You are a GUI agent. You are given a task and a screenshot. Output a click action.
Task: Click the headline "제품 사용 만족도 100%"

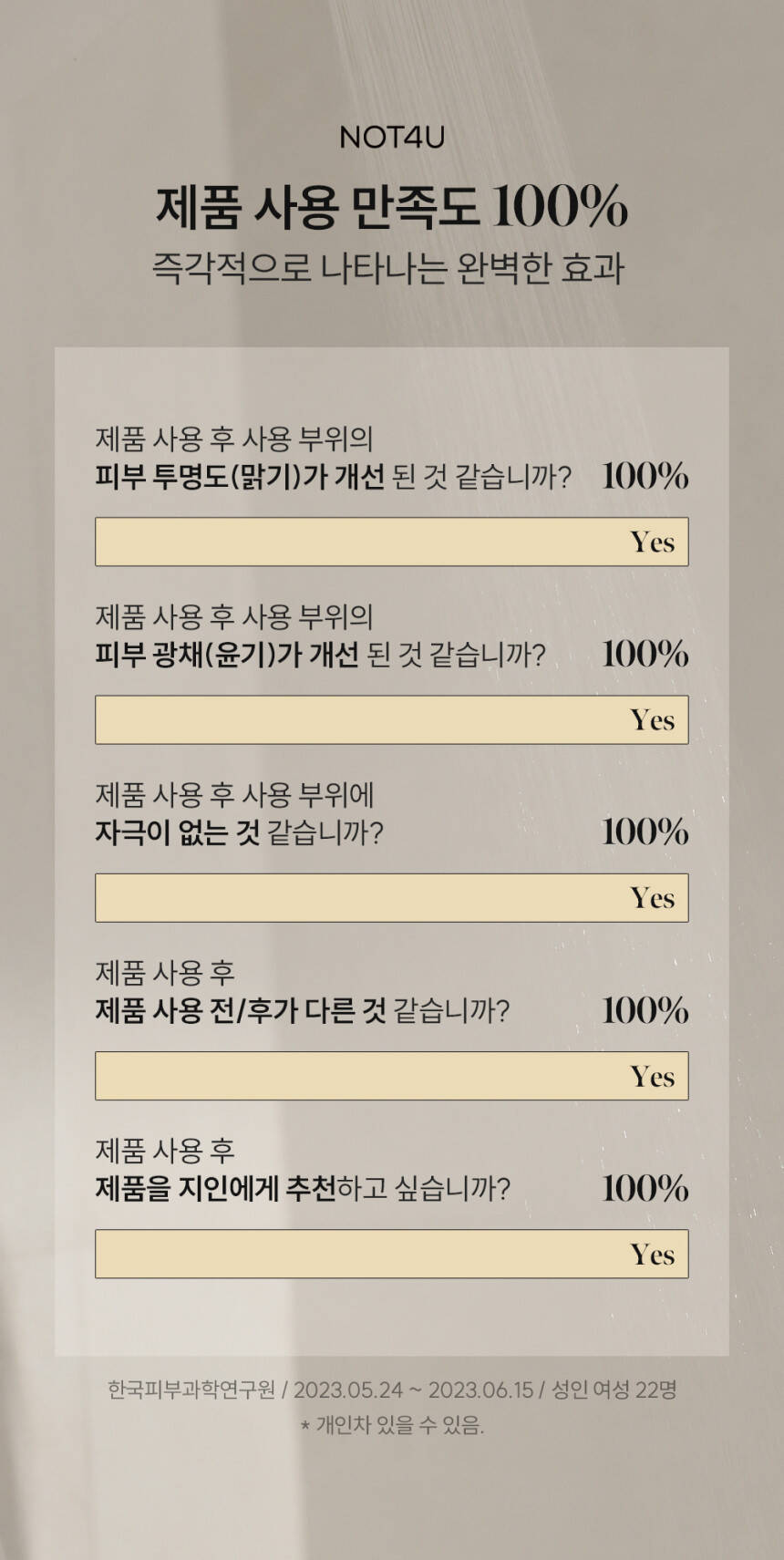(392, 207)
